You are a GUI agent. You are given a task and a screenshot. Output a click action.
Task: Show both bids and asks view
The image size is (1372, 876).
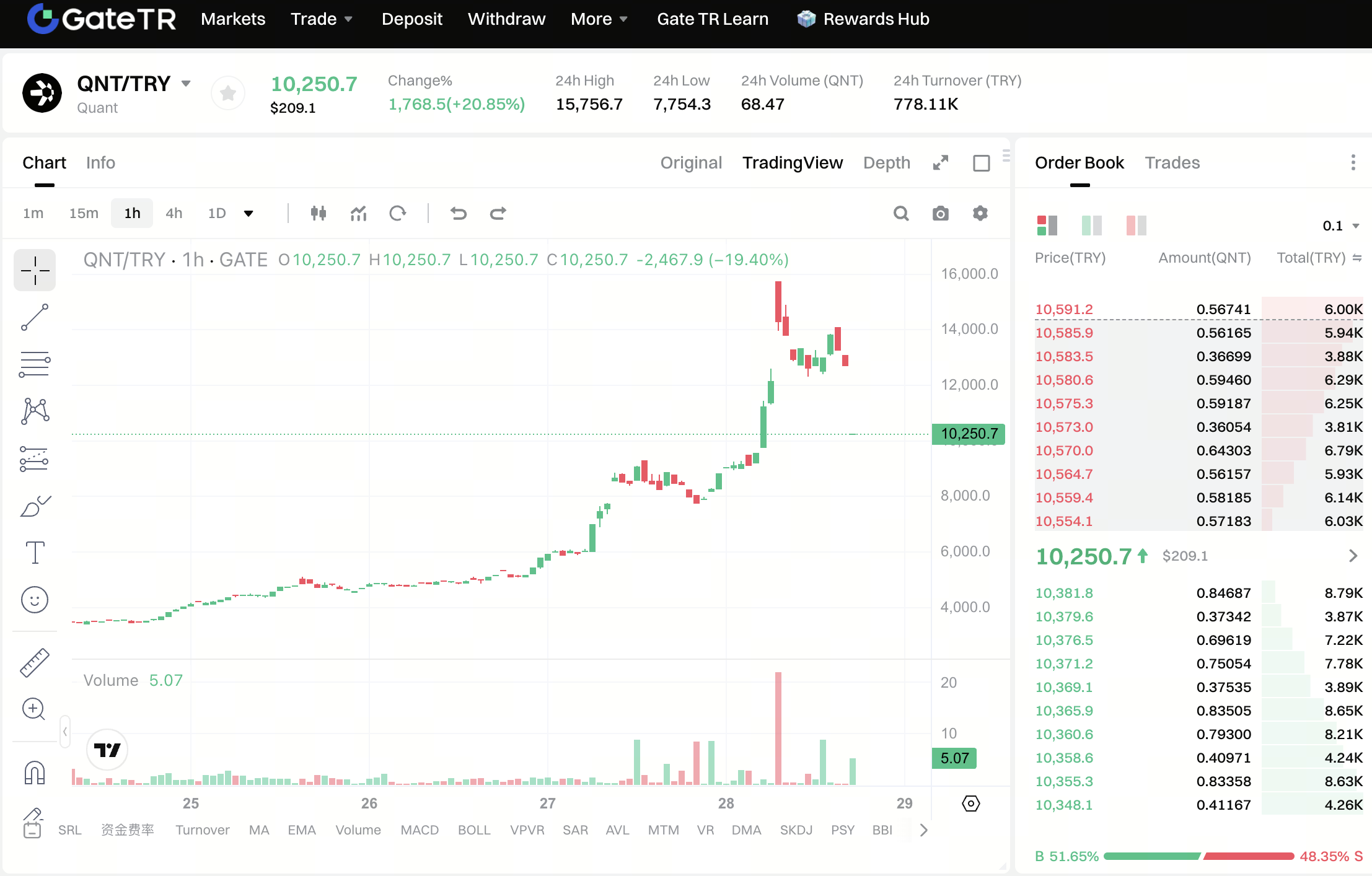1047,226
